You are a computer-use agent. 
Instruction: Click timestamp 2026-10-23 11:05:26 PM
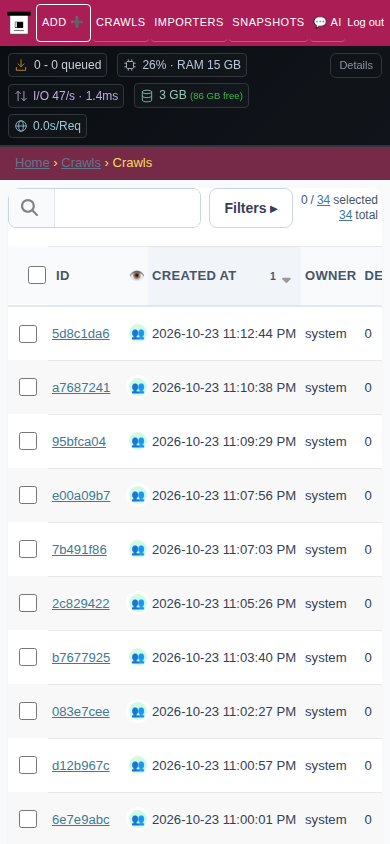[x=224, y=604]
